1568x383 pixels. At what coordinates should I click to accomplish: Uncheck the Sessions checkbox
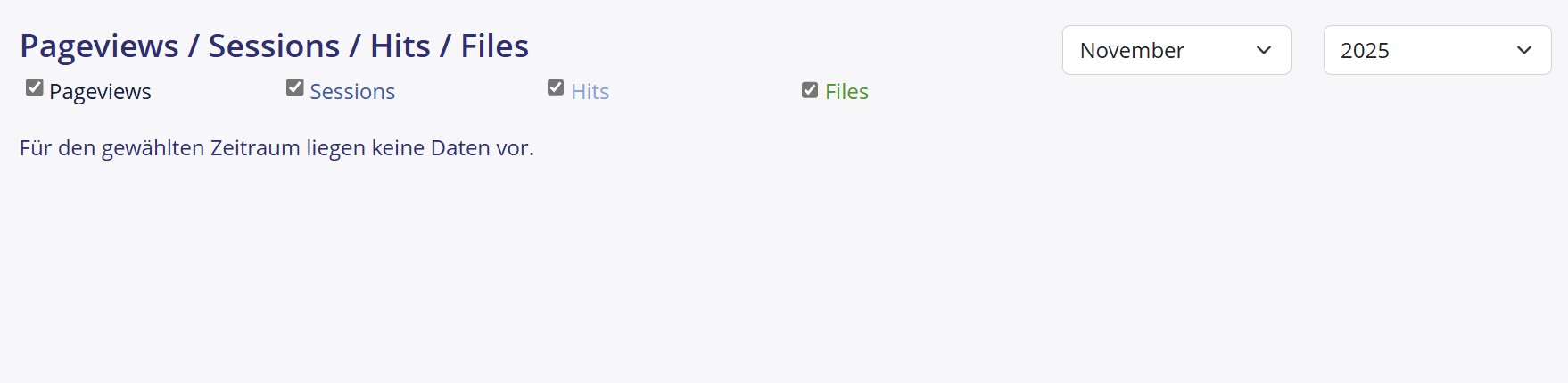[295, 87]
